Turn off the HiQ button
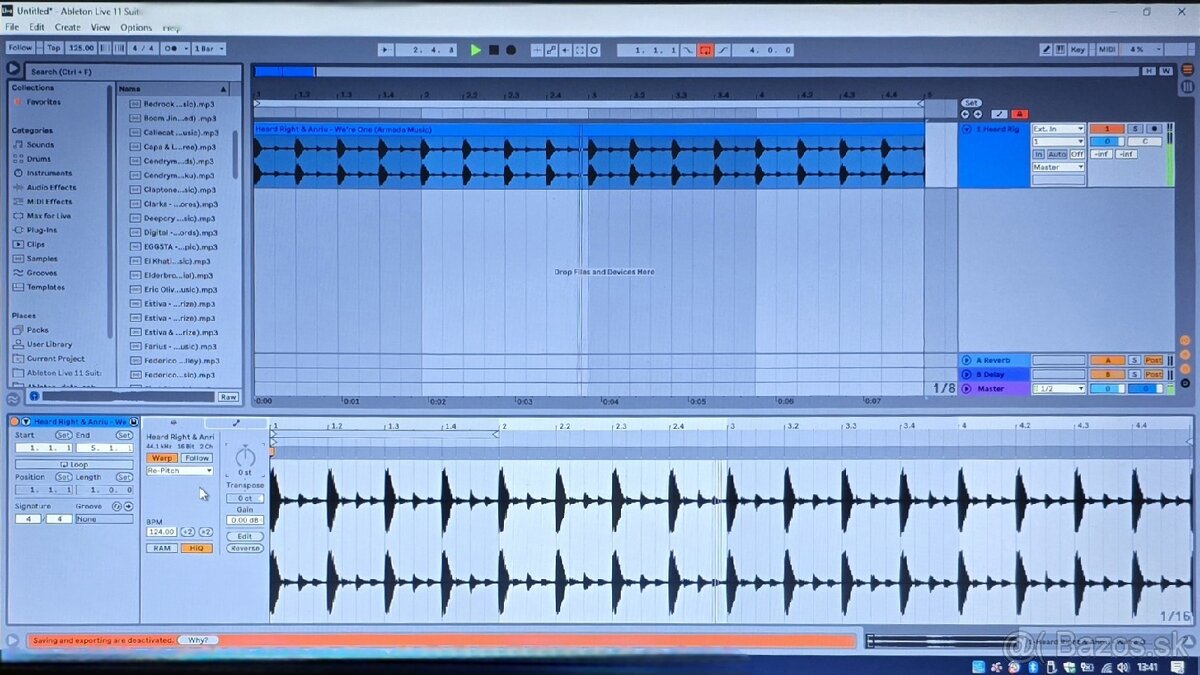The image size is (1200, 675). click(196, 548)
